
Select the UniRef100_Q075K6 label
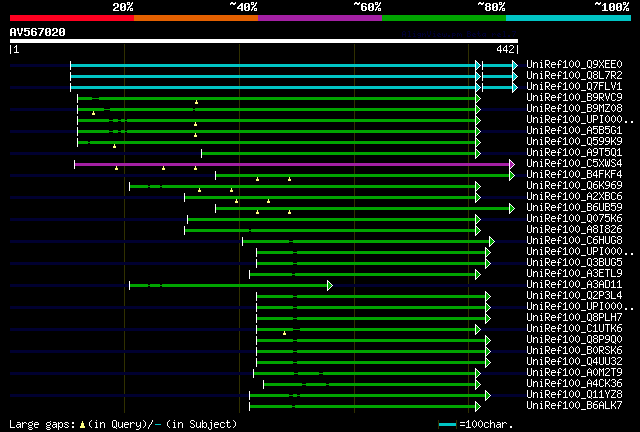click(574, 219)
